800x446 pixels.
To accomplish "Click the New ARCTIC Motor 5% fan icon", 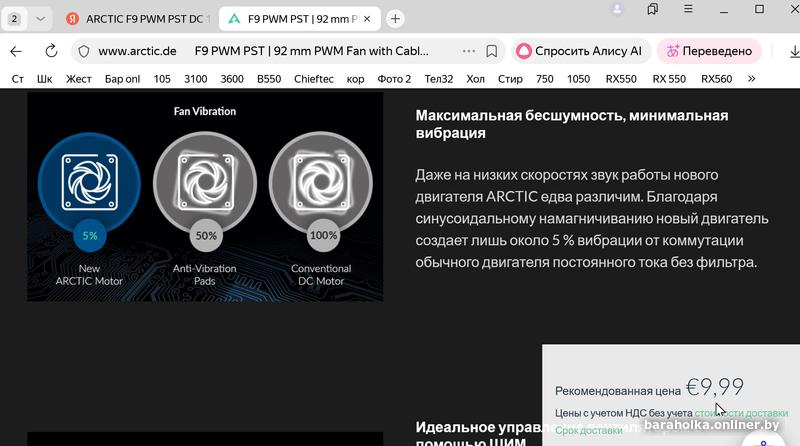I will click(89, 183).
